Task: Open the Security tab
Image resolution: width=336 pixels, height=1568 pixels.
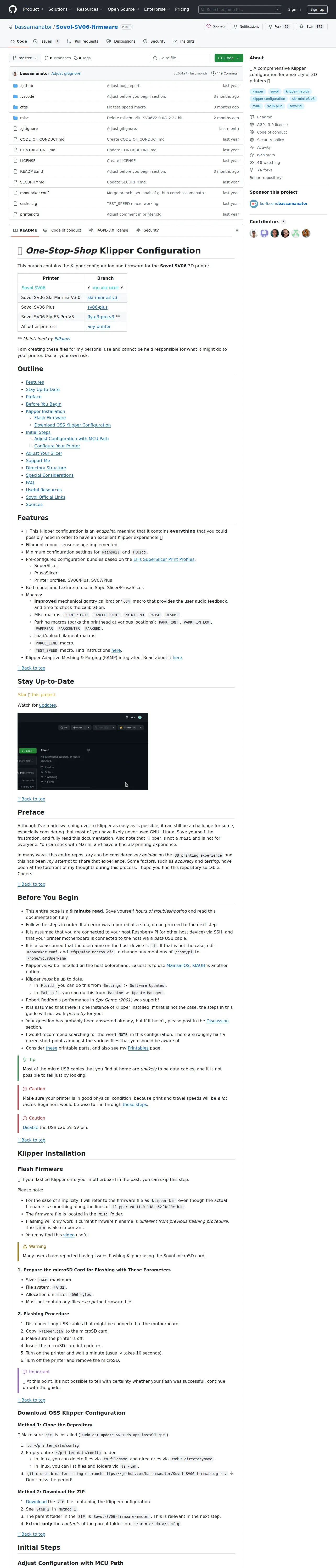Action: coord(154,41)
